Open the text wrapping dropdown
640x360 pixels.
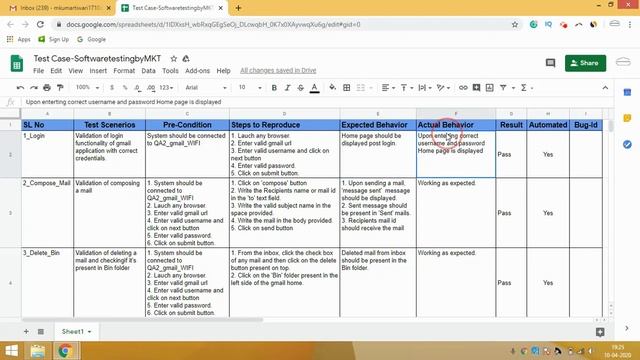424,88
